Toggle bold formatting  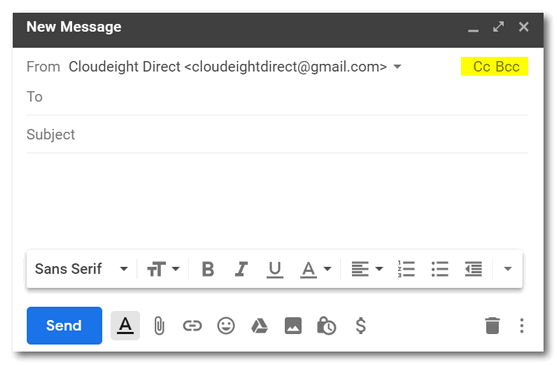click(x=208, y=269)
